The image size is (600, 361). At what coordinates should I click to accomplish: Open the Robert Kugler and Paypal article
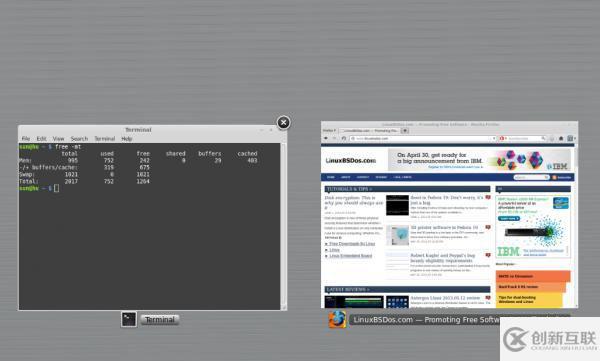coord(443,258)
